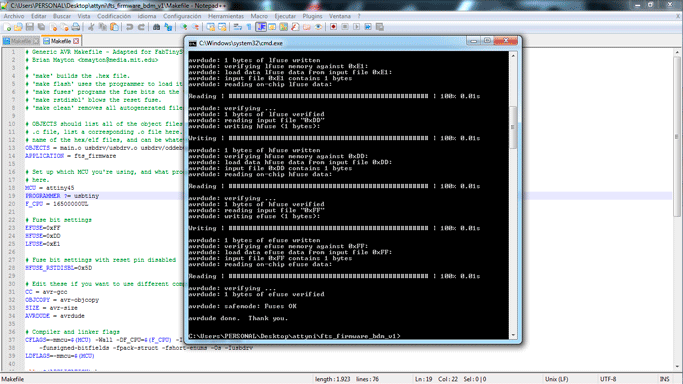Open the Ventana menu

[340, 16]
